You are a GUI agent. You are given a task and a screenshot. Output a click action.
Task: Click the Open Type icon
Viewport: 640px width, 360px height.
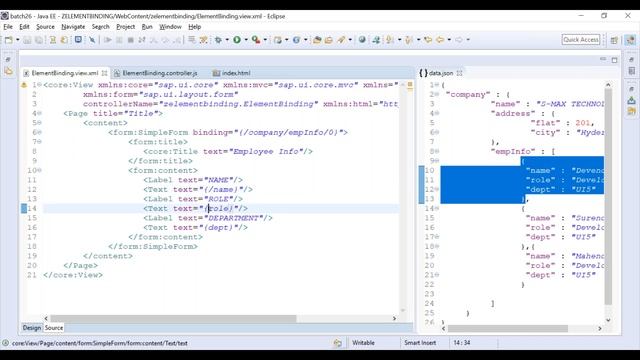[317, 40]
